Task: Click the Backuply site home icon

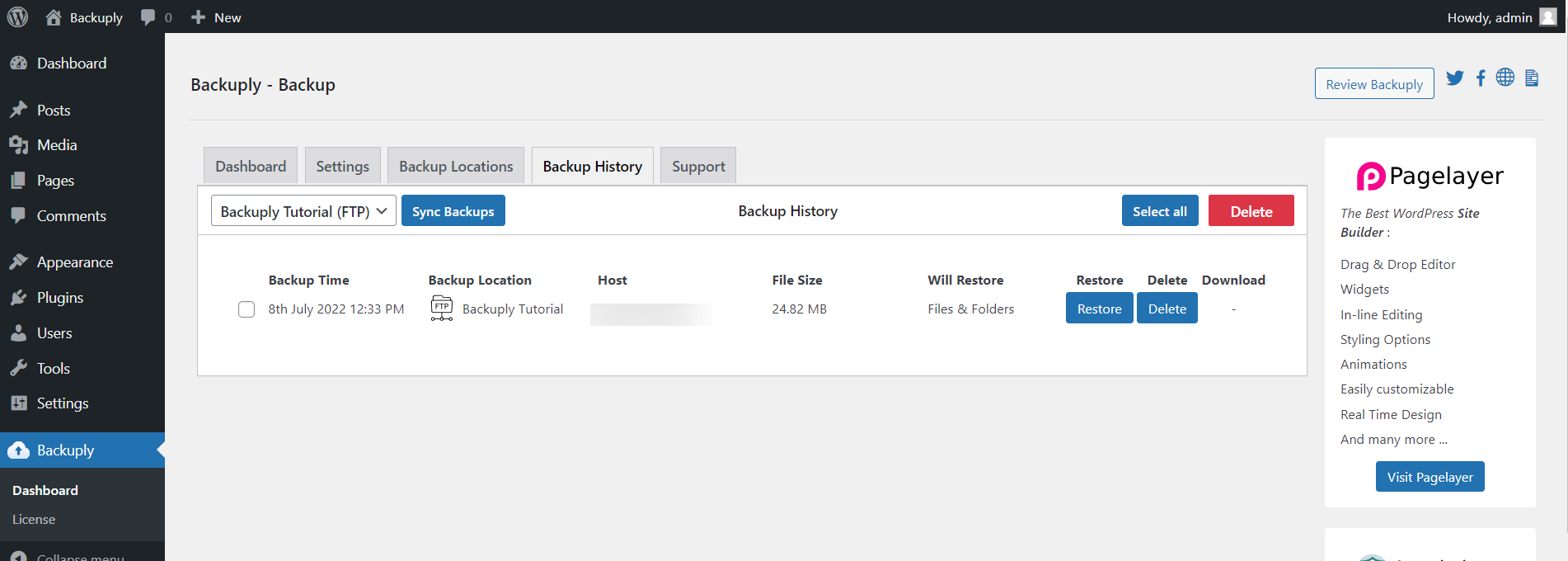Action: tap(54, 17)
